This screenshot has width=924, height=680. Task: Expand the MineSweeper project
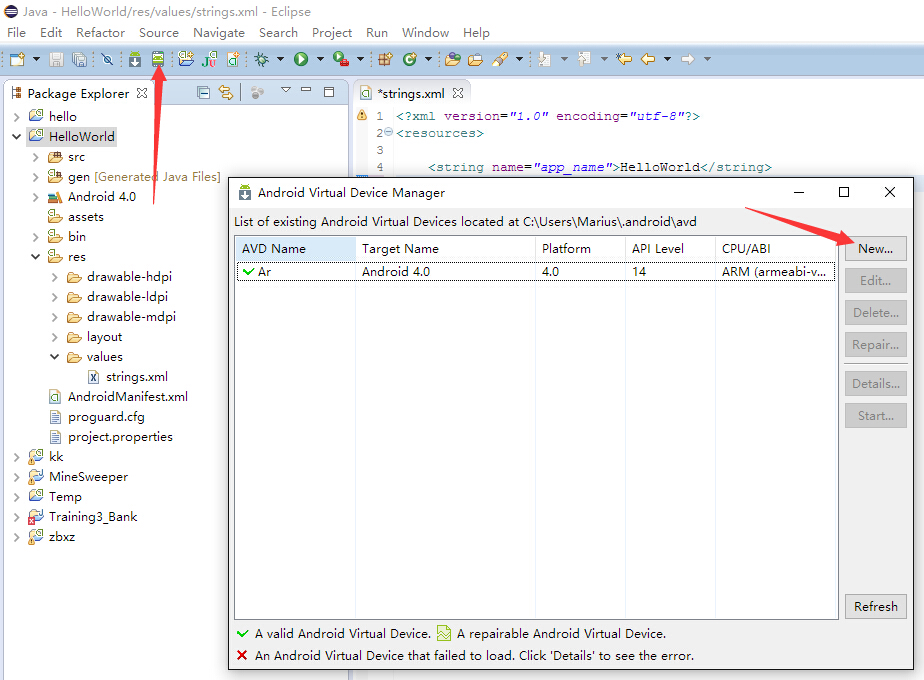(x=17, y=477)
